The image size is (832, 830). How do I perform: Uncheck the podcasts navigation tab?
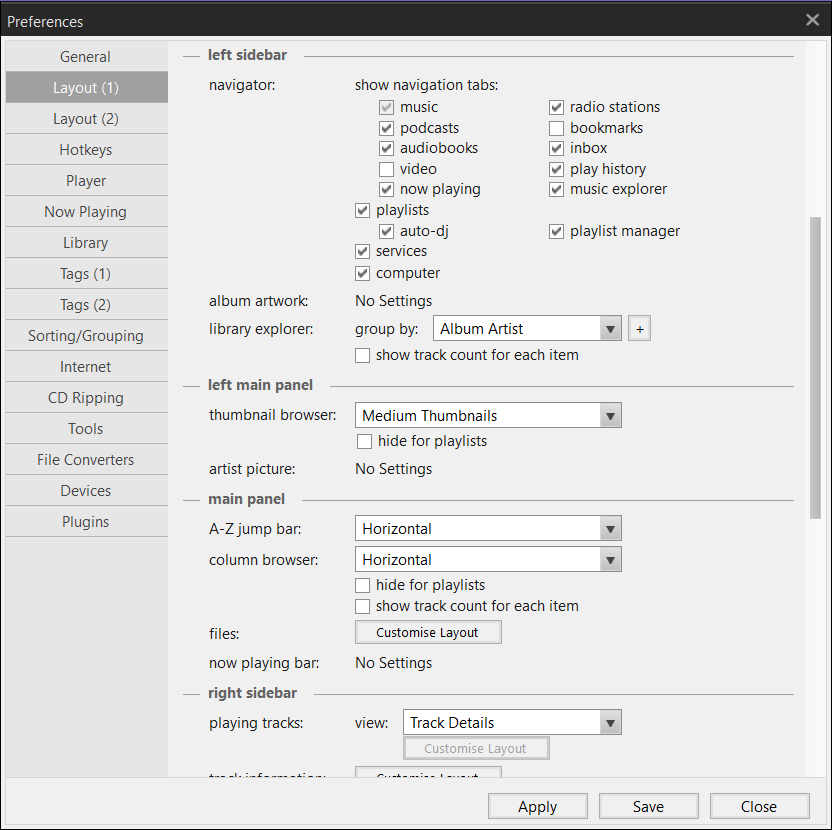[x=386, y=128]
